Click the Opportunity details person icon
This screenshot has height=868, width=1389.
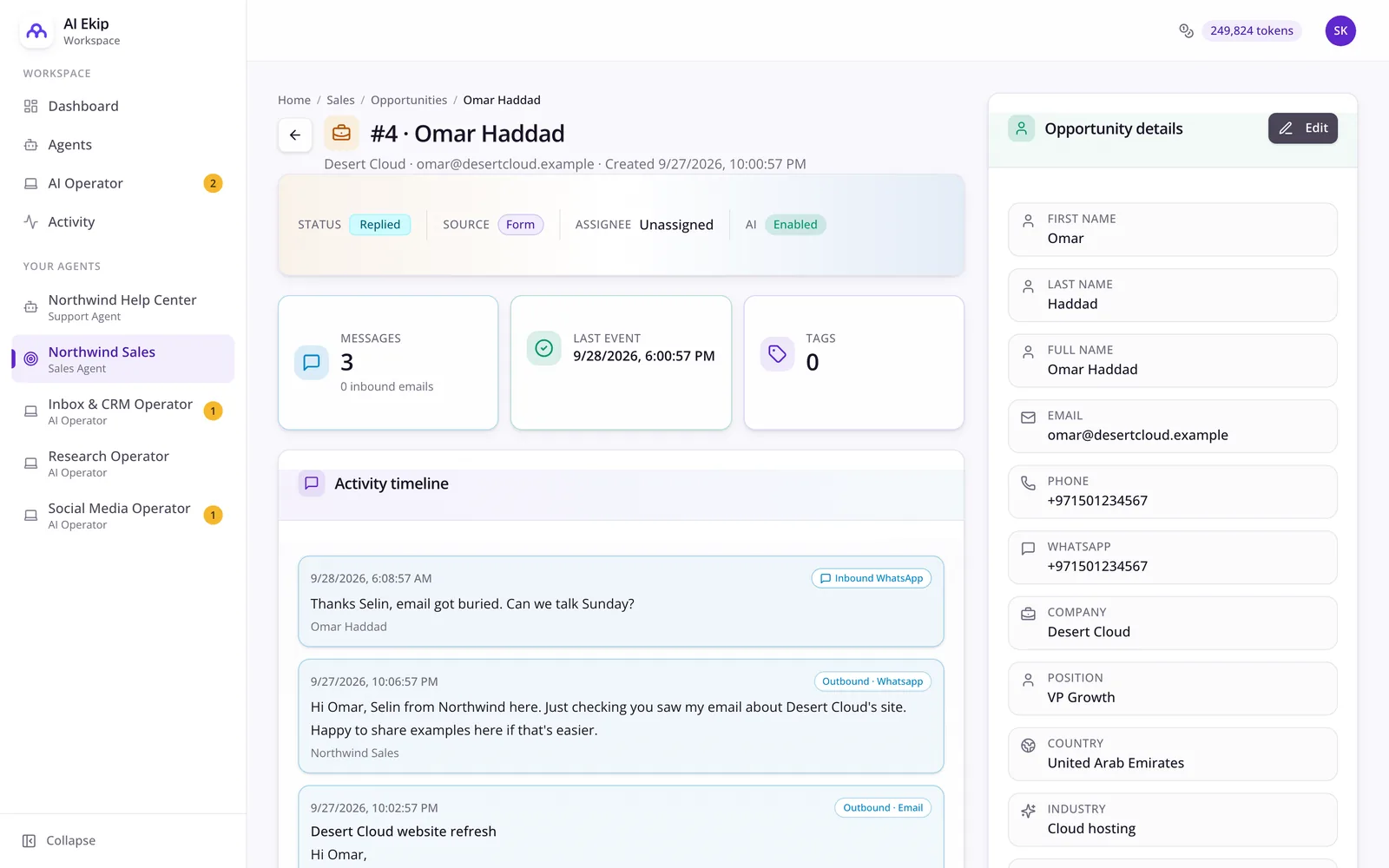(1022, 128)
